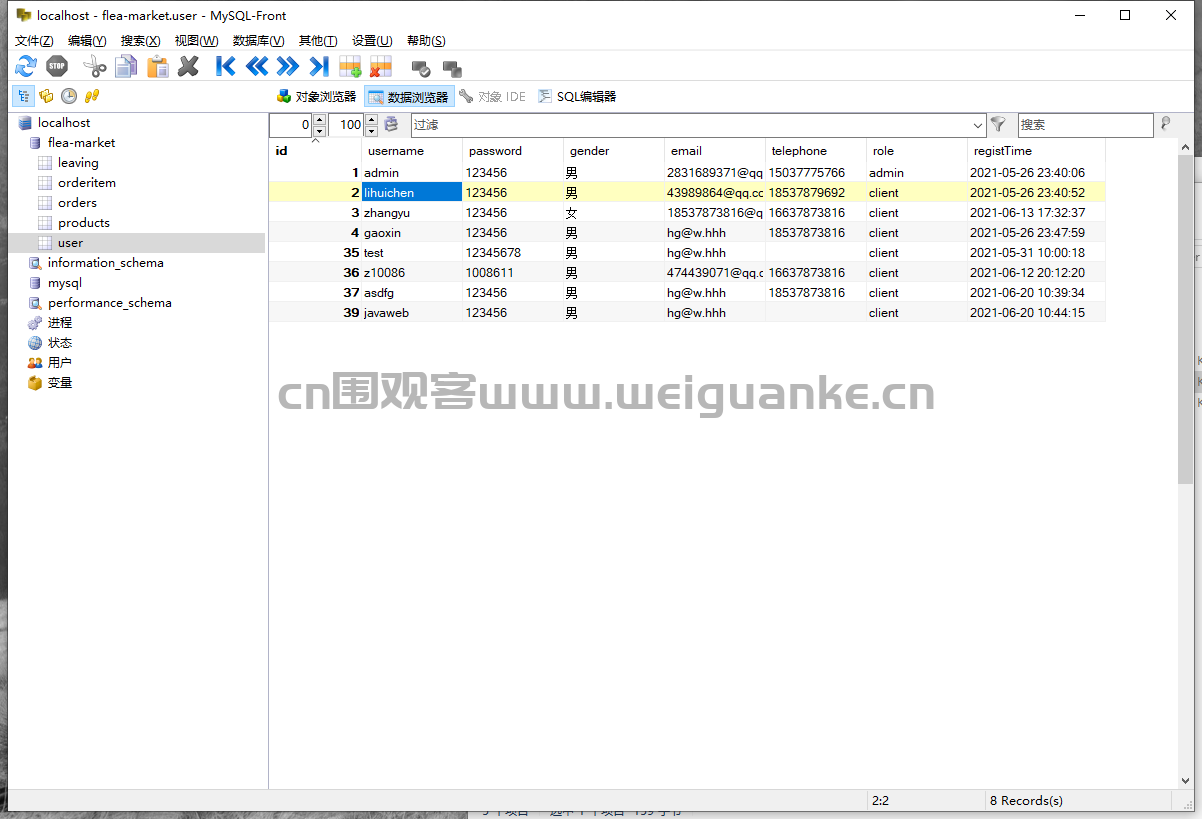This screenshot has height=819, width=1202.
Task: Click the 搜索 search field
Action: click(1085, 125)
